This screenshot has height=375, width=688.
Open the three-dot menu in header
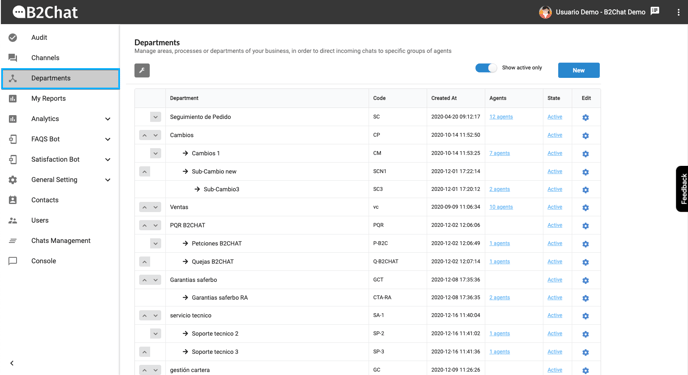coord(678,12)
